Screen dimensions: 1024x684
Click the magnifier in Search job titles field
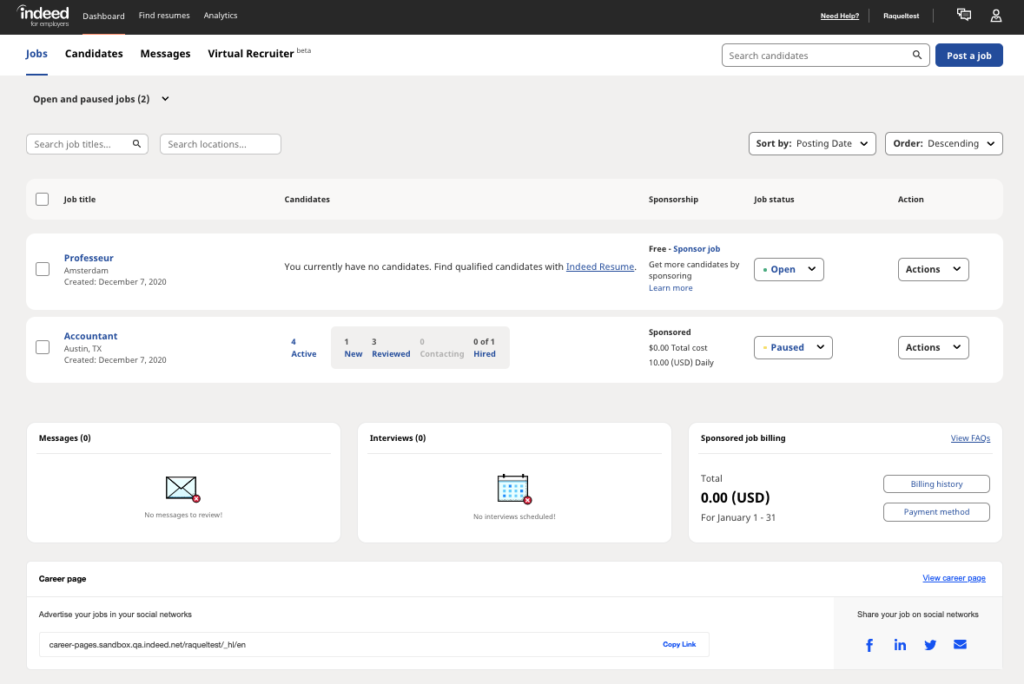tap(136, 144)
